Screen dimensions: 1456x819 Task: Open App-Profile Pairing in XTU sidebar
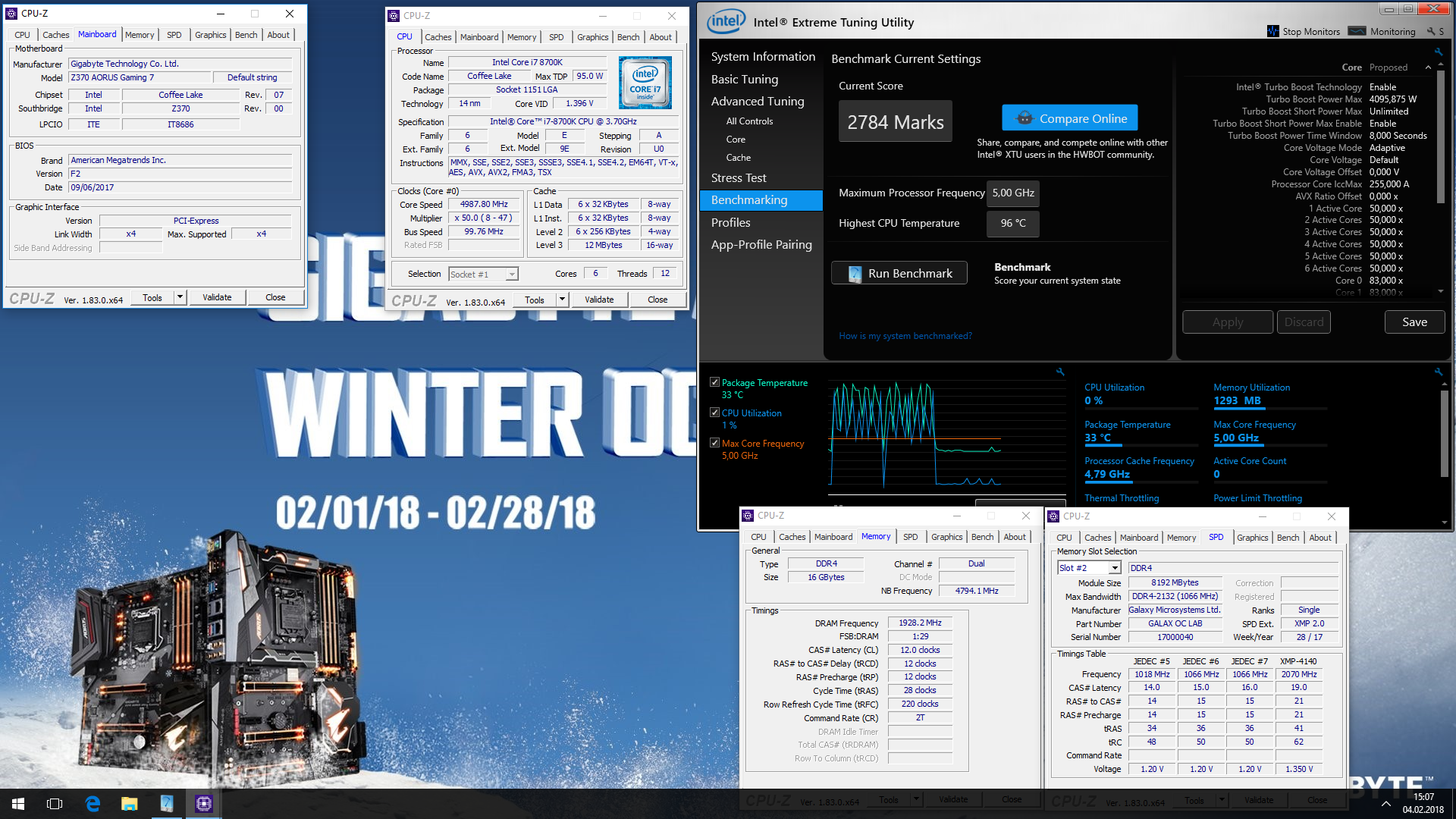point(761,245)
